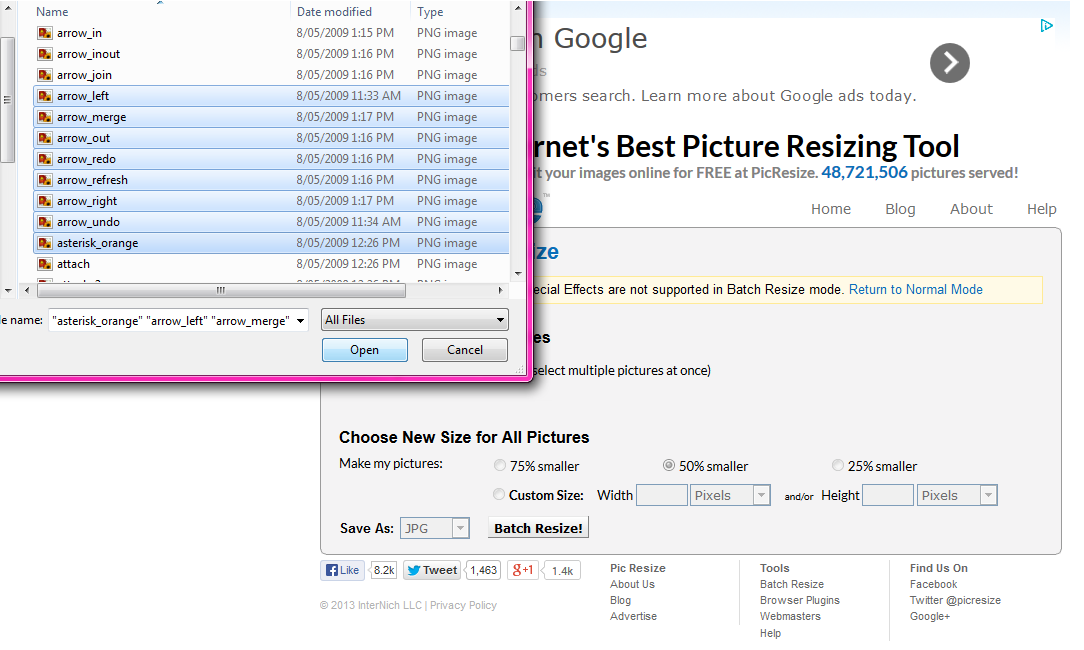1084x650 pixels.
Task: Click the file list scroll down arrow
Action: [x=518, y=274]
